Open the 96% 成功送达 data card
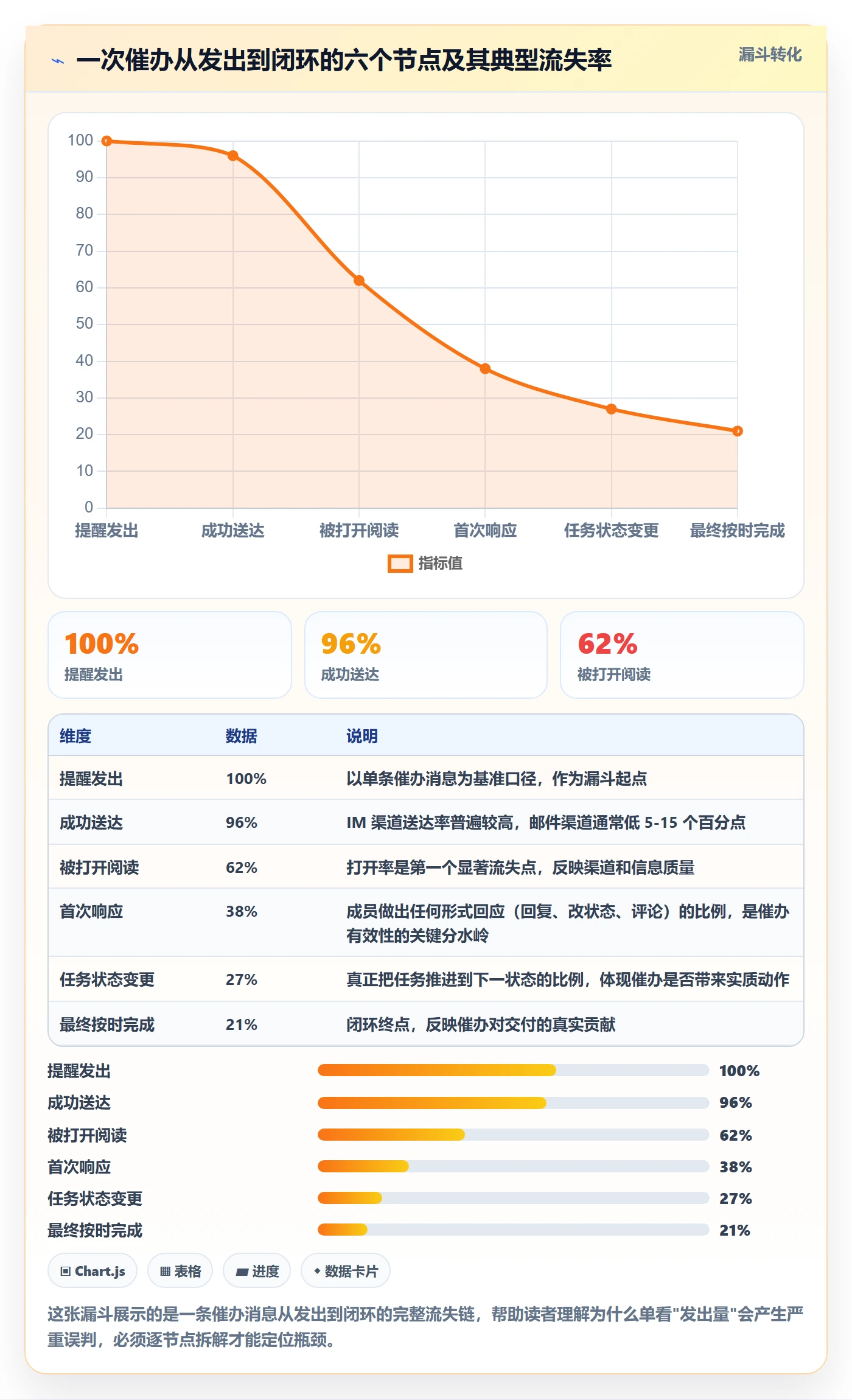This screenshot has width=852, height=1400. [426, 655]
